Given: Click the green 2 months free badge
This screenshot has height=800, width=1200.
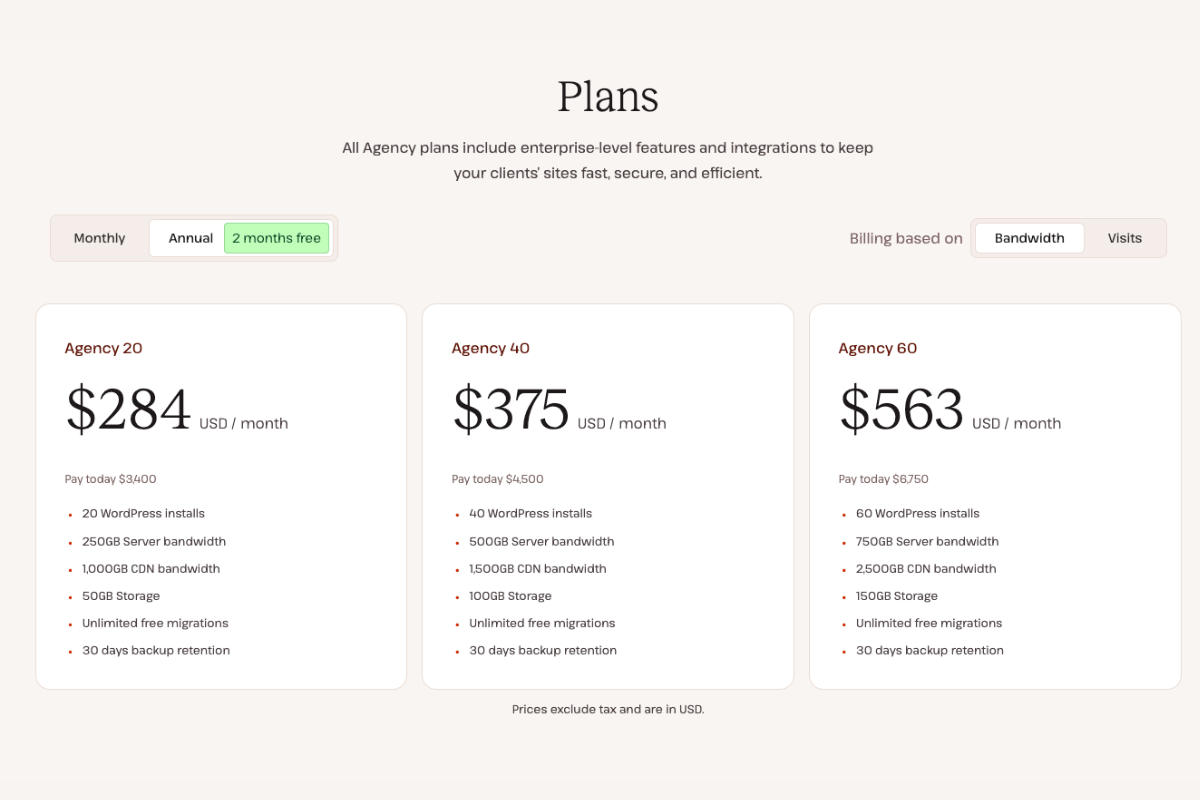Looking at the screenshot, I should click(x=276, y=238).
